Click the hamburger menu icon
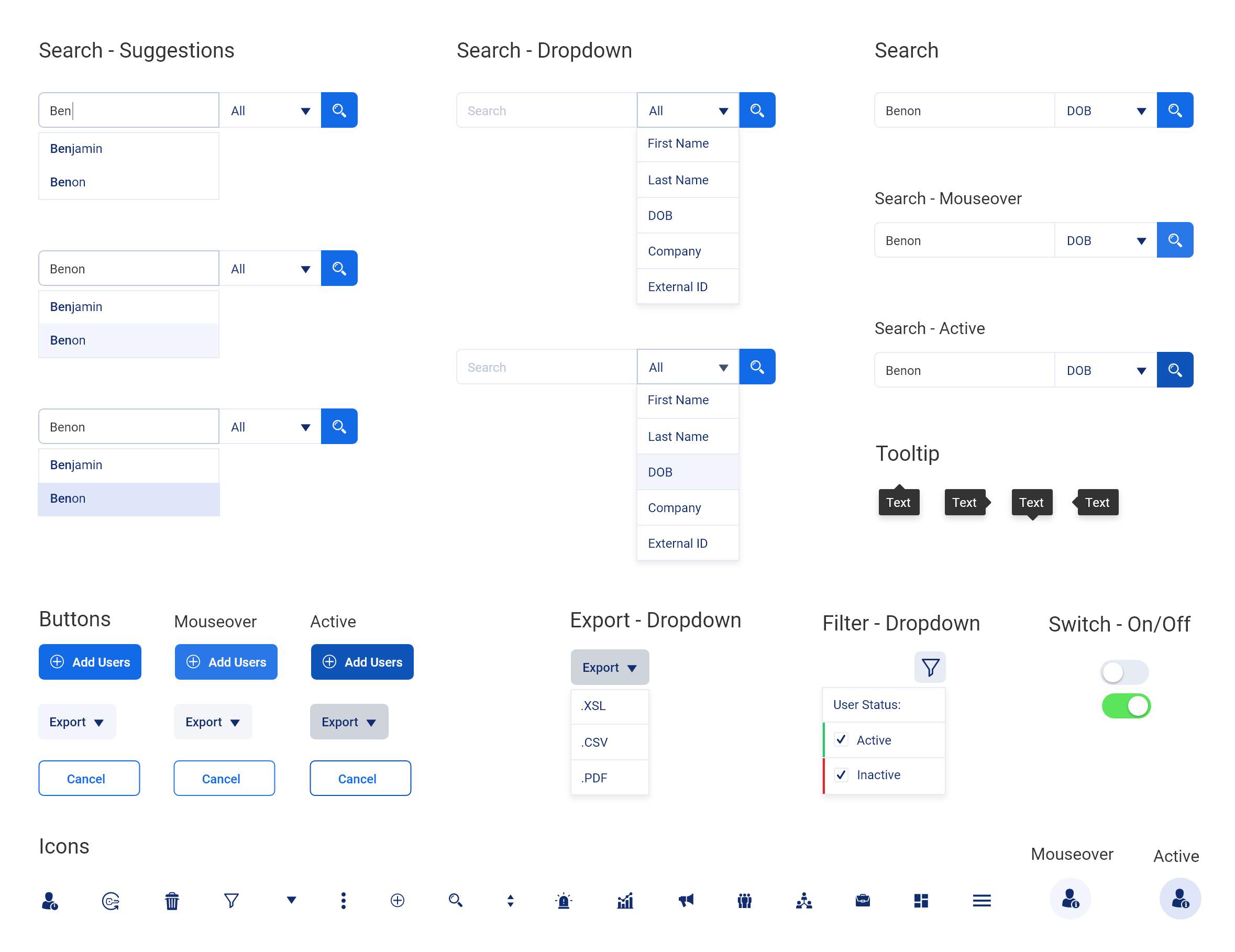The width and height of the screenshot is (1235, 952). [981, 900]
